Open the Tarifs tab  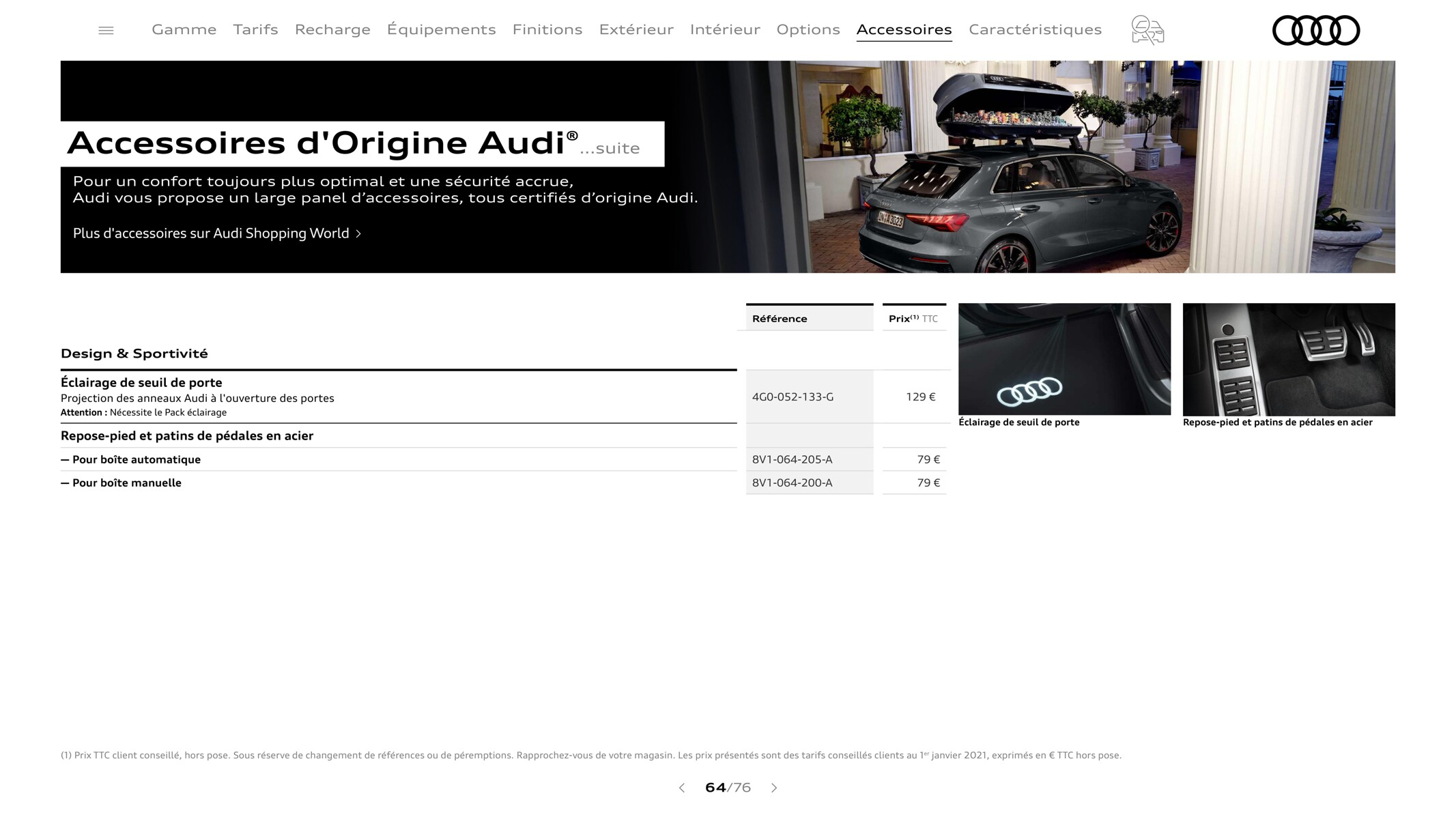pyautogui.click(x=255, y=29)
